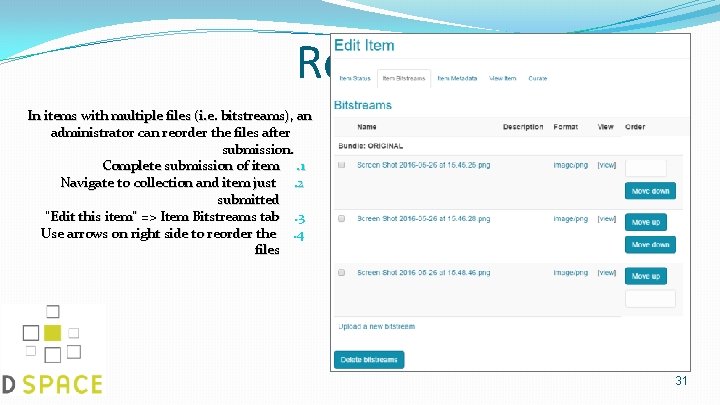Tick checkbox for Screen Shot 15.45.25 png

(342, 165)
